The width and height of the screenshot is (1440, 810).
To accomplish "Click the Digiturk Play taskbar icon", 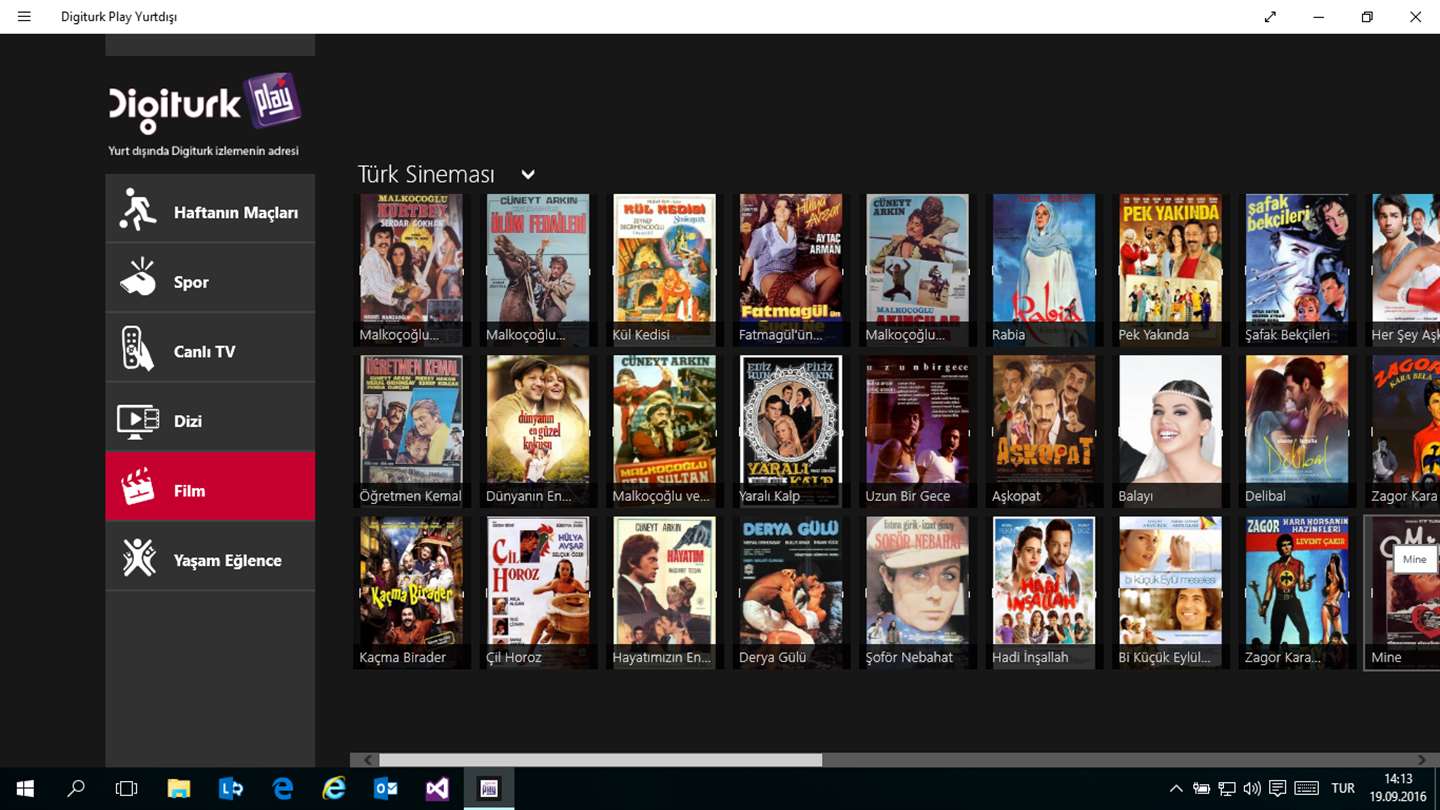I will point(489,789).
